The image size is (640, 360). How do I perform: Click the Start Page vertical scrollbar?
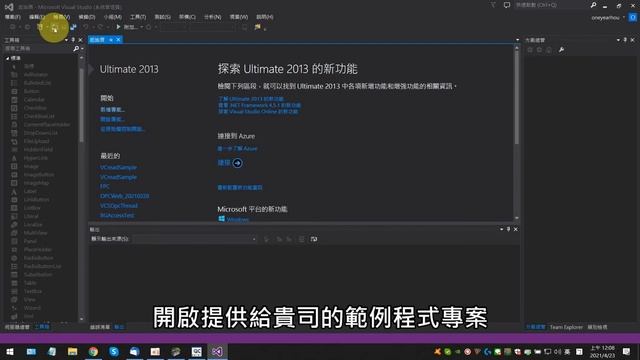click(517, 98)
